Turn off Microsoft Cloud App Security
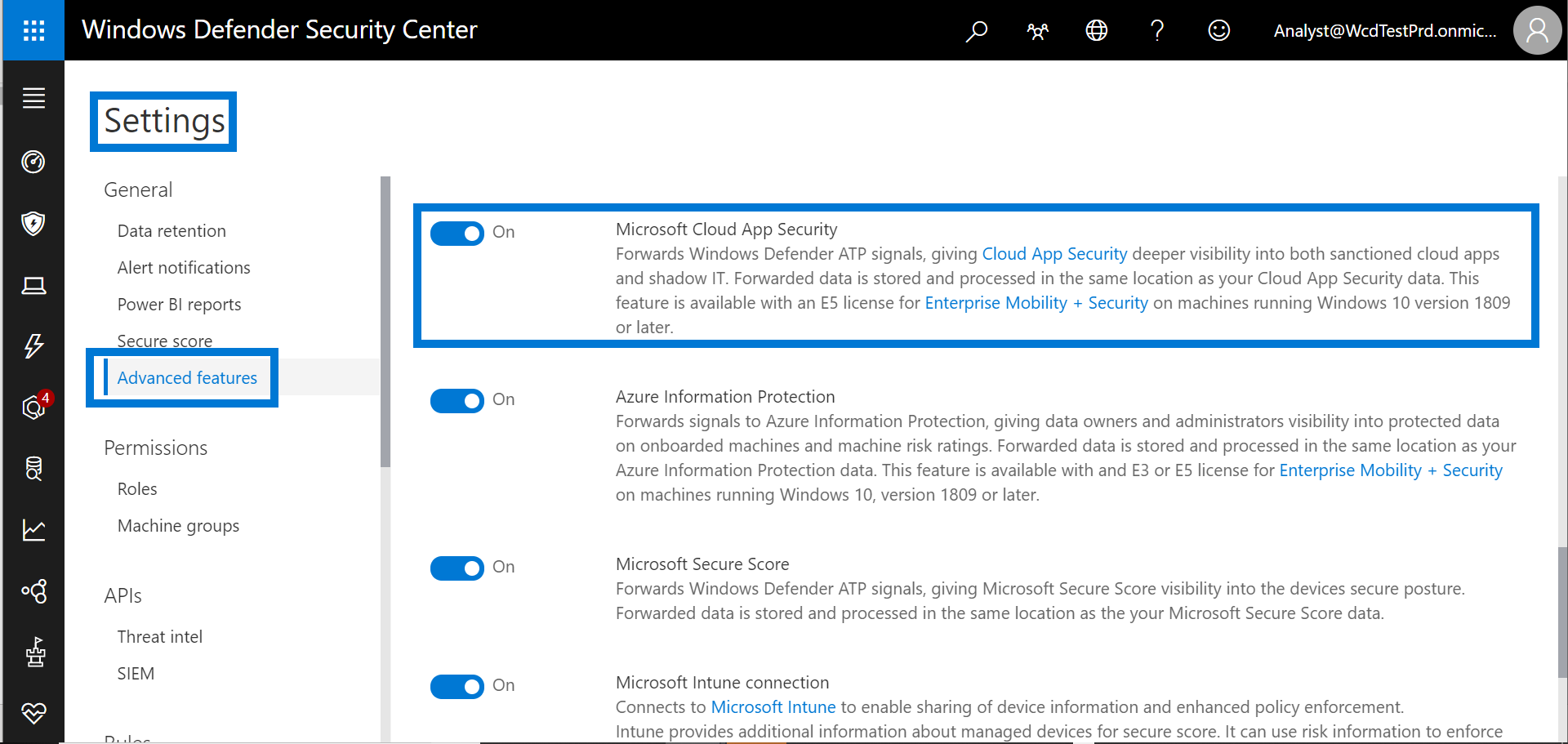Viewport: 1568px width, 744px height. [457, 234]
